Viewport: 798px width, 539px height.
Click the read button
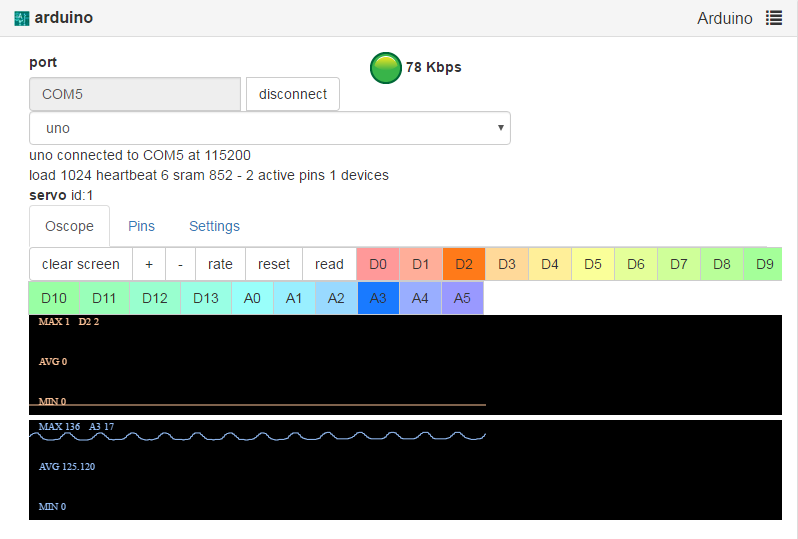coord(329,264)
